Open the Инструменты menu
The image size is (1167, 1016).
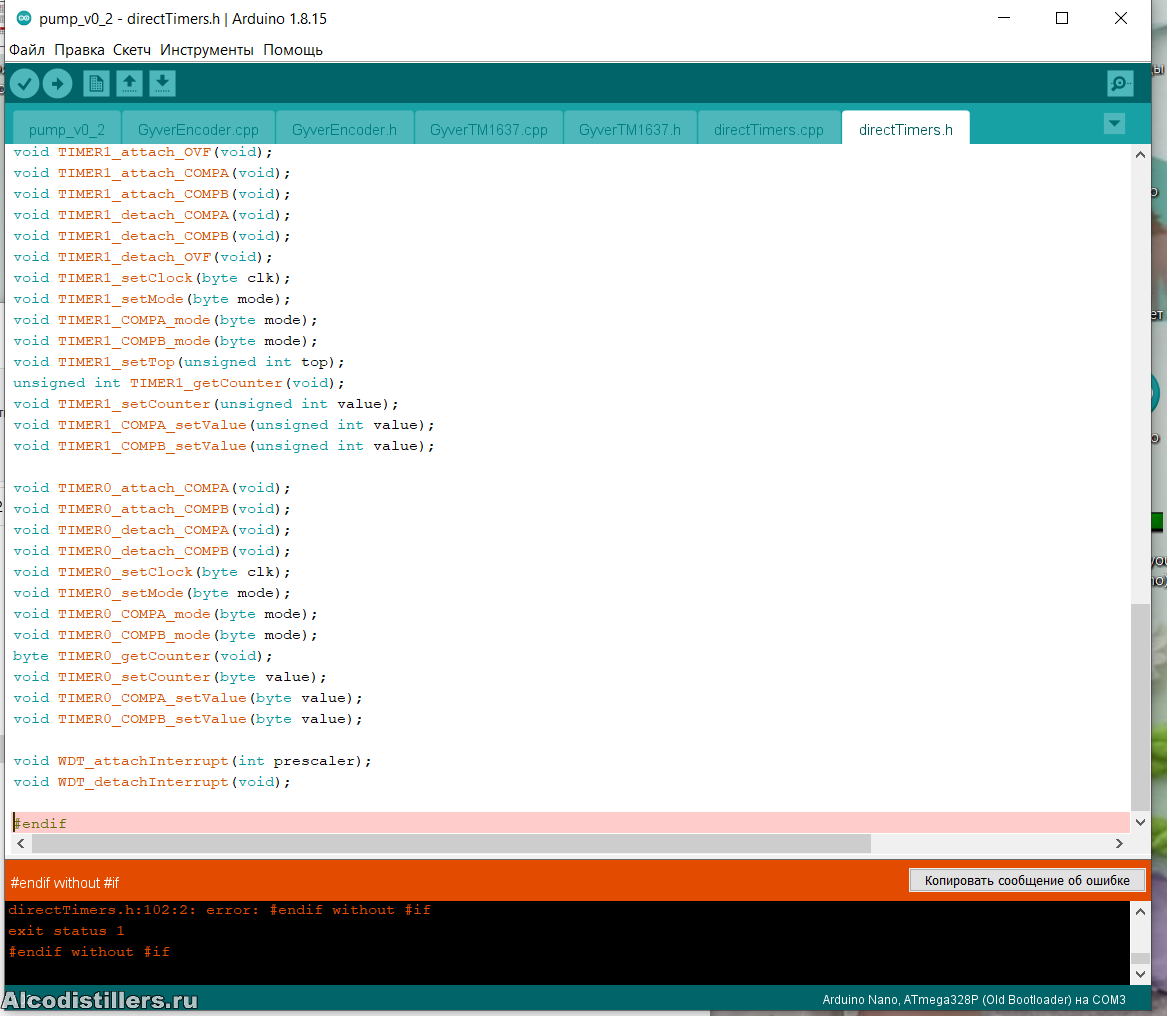207,50
